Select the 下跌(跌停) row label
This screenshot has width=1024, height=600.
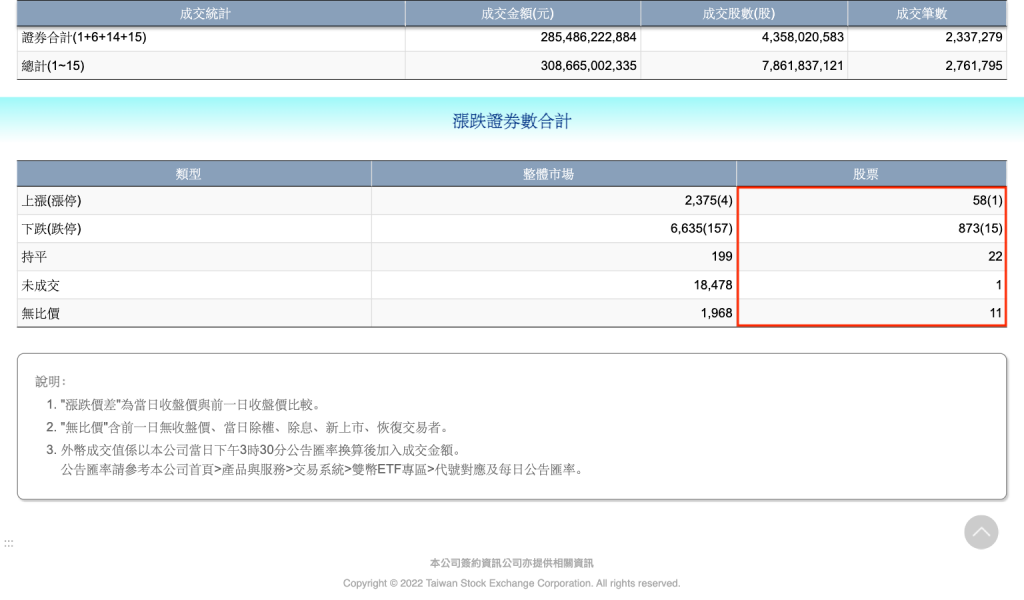tap(52, 229)
